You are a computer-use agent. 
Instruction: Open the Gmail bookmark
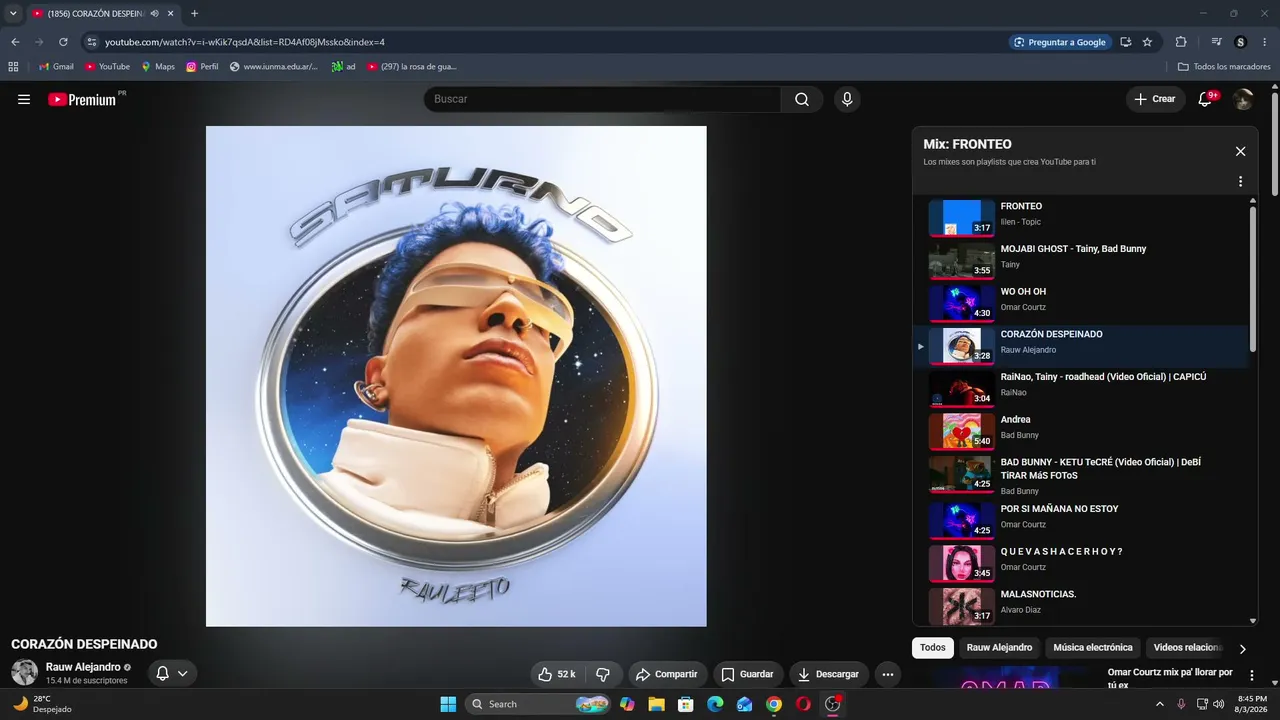tap(56, 67)
